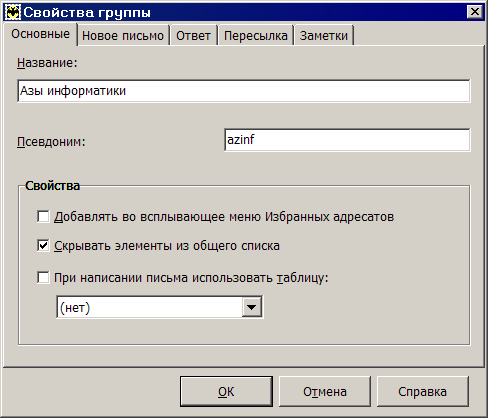This screenshot has width=488, height=418.
Task: Switch to the Основные tab
Action: [x=40, y=34]
